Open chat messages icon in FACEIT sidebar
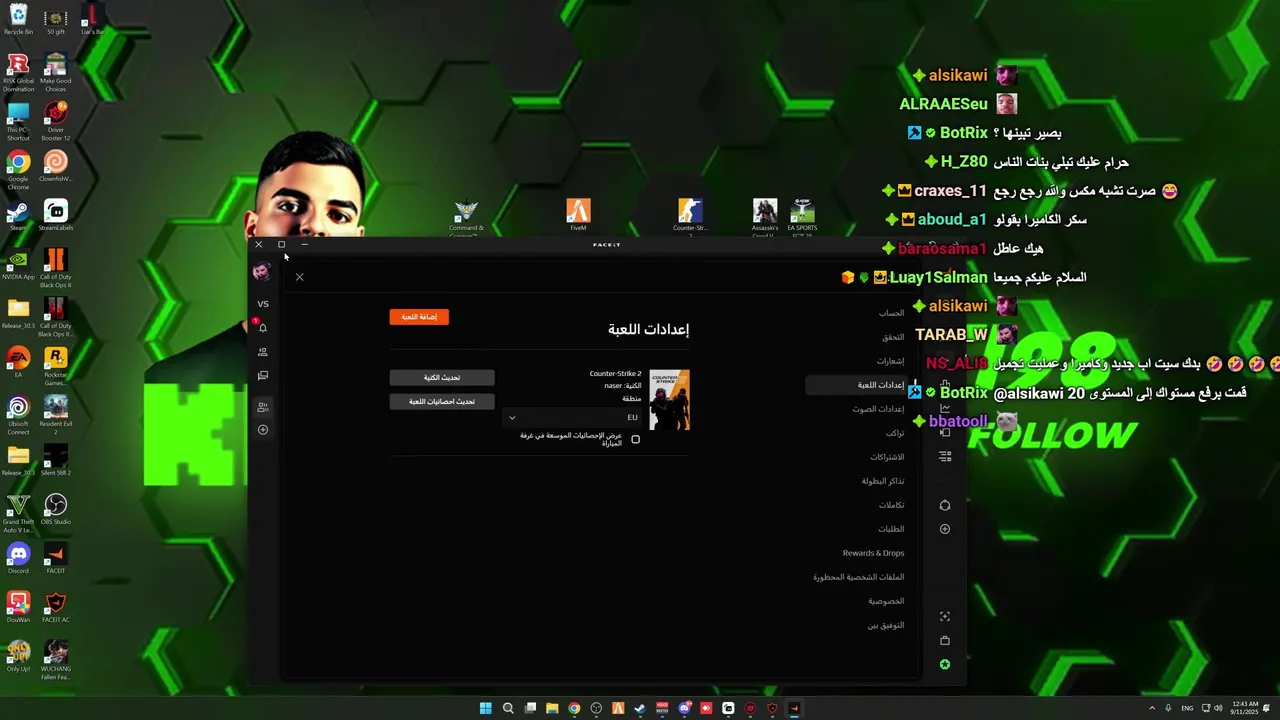 (263, 376)
